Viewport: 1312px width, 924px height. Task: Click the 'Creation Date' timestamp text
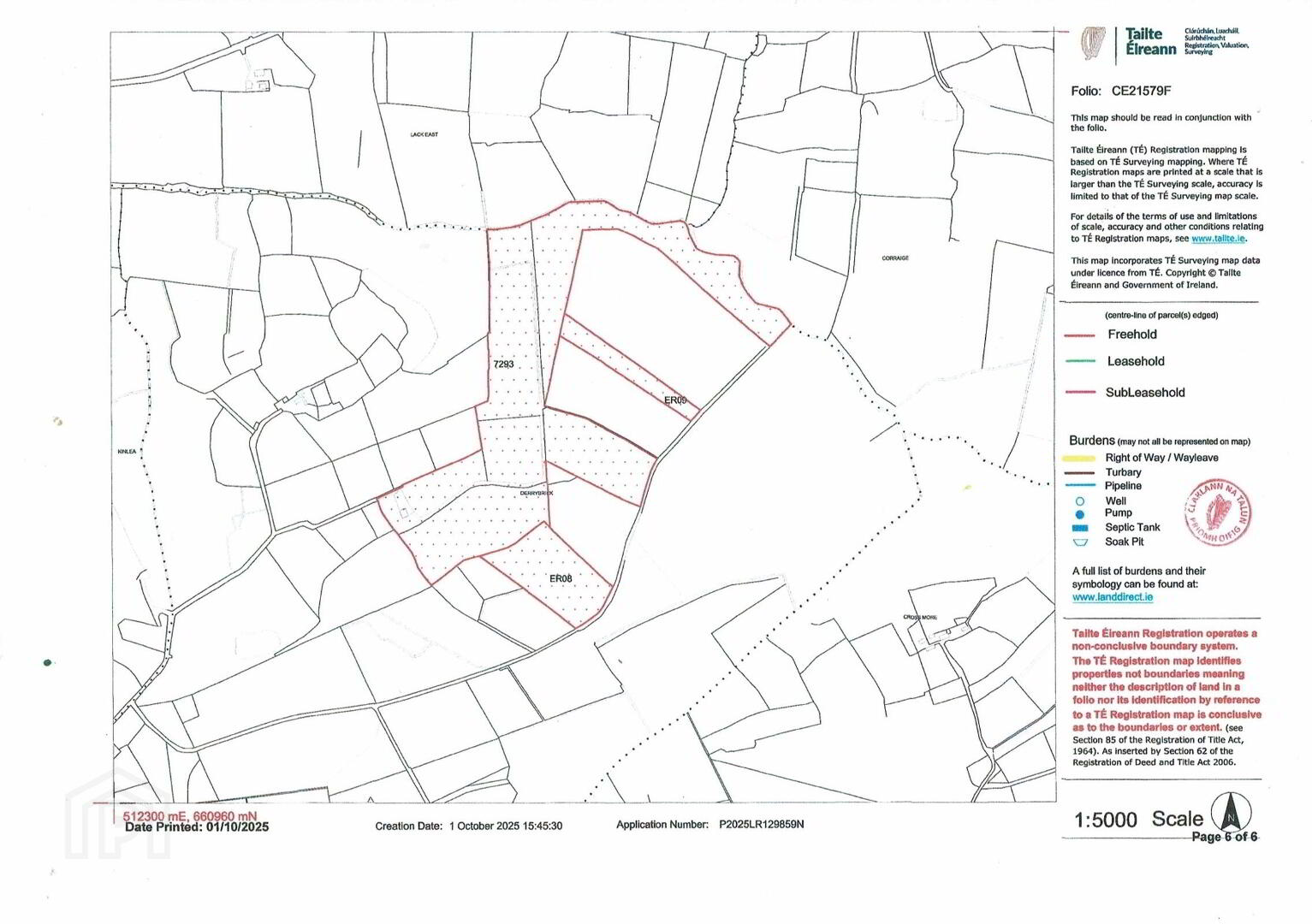pos(468,826)
